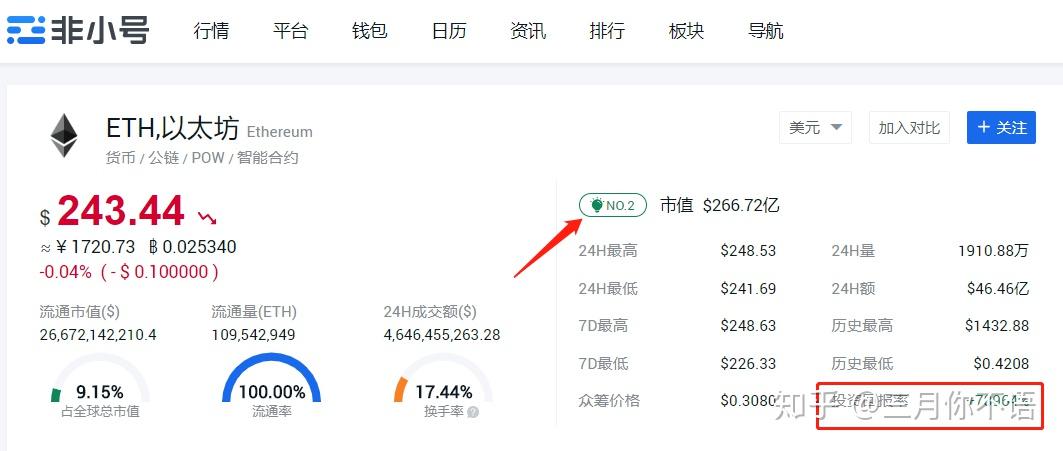
Task: Click the 24H最高 value $248.53
Action: point(748,251)
